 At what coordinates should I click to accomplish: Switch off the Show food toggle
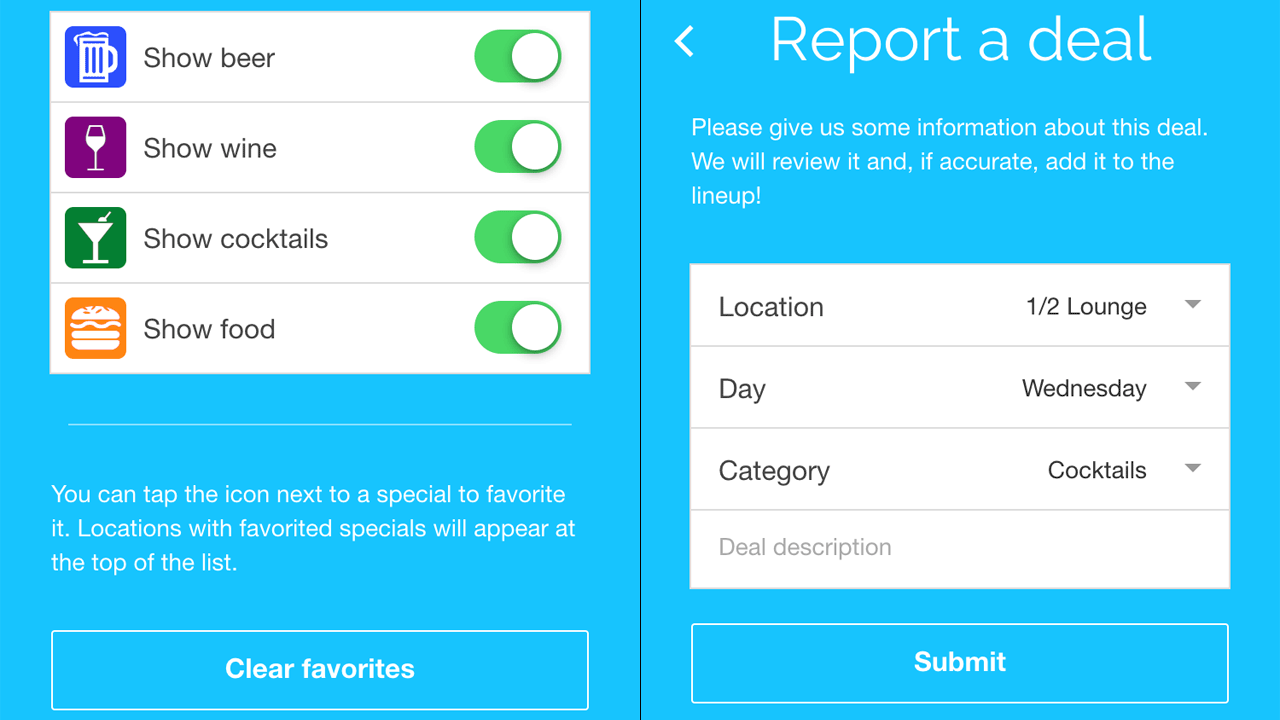(517, 328)
